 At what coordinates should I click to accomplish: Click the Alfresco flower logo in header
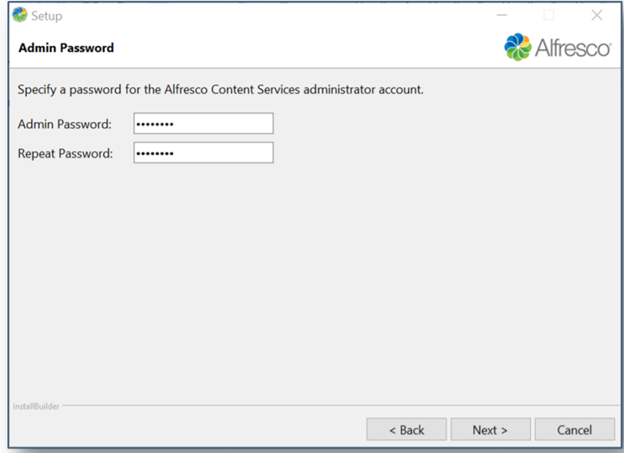click(x=519, y=47)
